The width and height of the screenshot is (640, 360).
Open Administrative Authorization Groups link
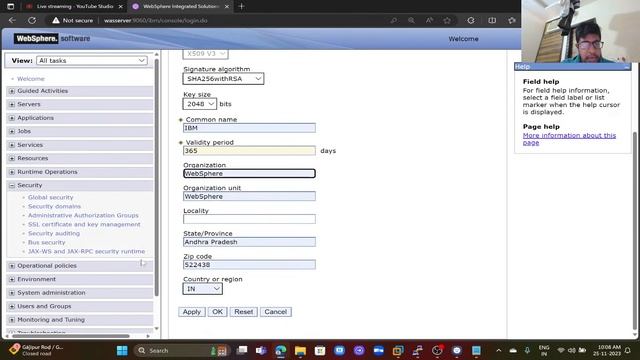[83, 215]
